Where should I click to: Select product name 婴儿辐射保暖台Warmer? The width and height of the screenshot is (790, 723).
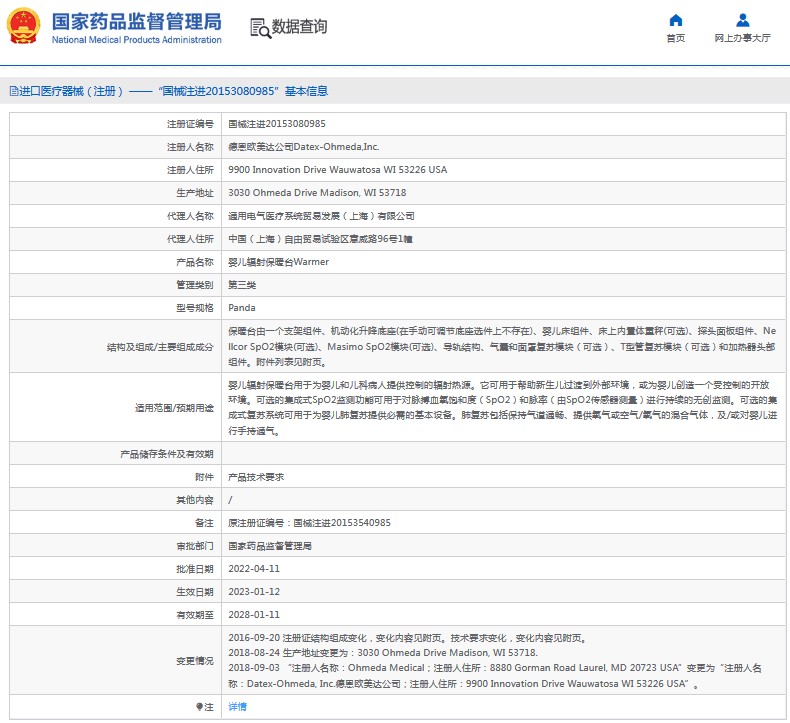[x=278, y=262]
